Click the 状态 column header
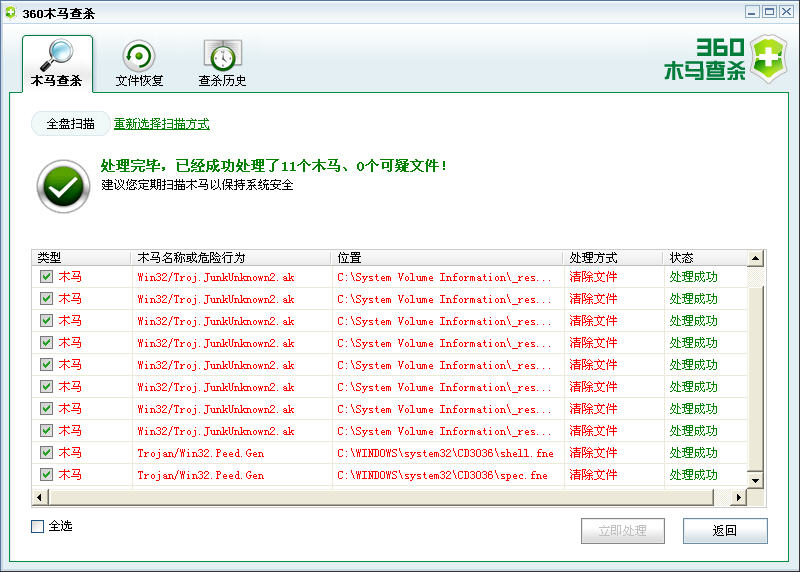The width and height of the screenshot is (800, 572). tap(706, 258)
